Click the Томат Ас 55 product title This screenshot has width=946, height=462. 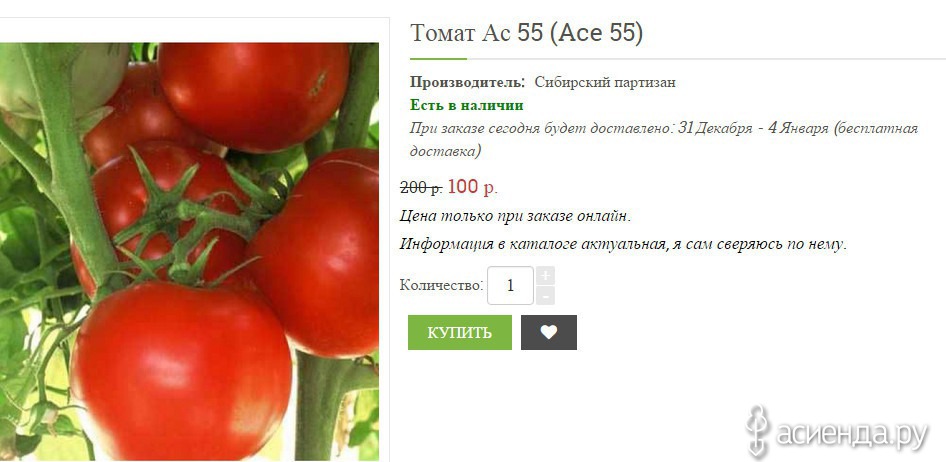pos(527,33)
